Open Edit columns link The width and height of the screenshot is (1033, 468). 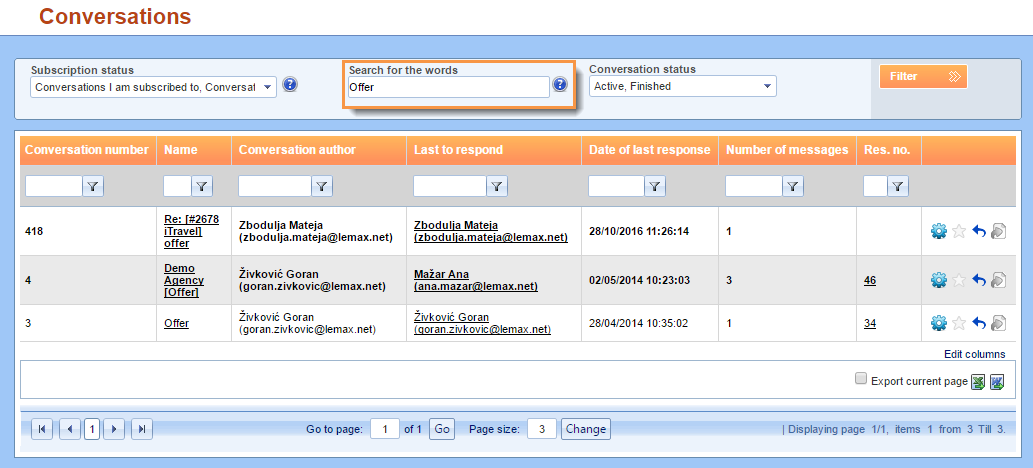coord(974,354)
